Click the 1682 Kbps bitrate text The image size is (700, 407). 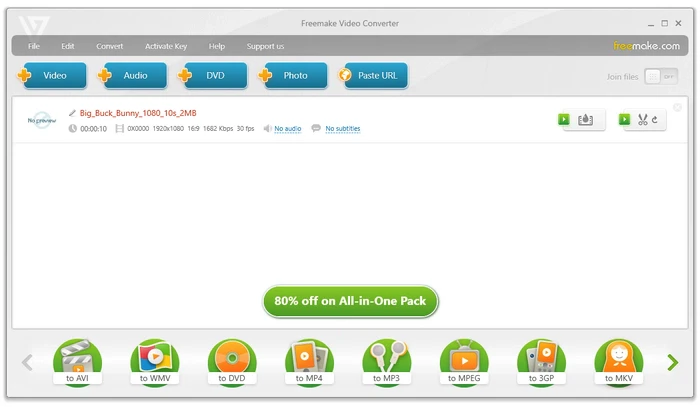(x=218, y=129)
